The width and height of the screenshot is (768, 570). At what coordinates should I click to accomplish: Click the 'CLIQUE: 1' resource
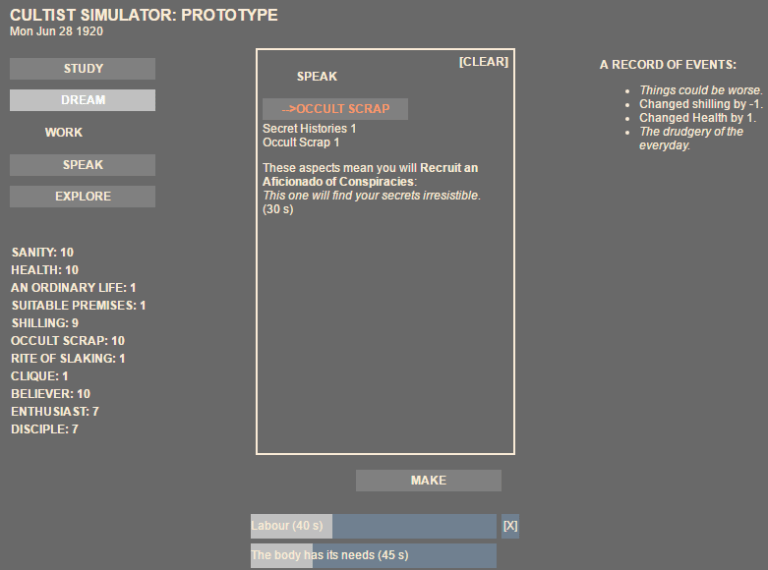pos(40,376)
